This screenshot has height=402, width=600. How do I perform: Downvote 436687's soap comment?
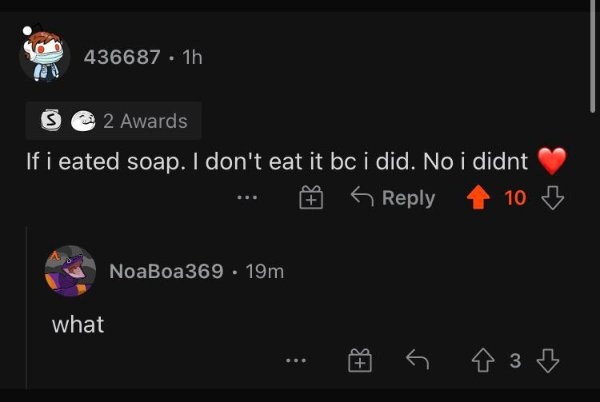pyautogui.click(x=552, y=198)
